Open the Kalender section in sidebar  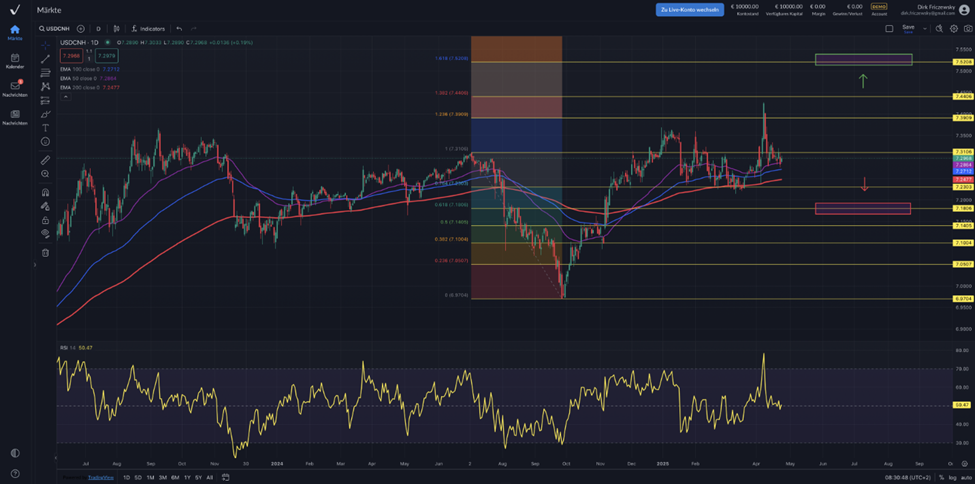pos(15,61)
